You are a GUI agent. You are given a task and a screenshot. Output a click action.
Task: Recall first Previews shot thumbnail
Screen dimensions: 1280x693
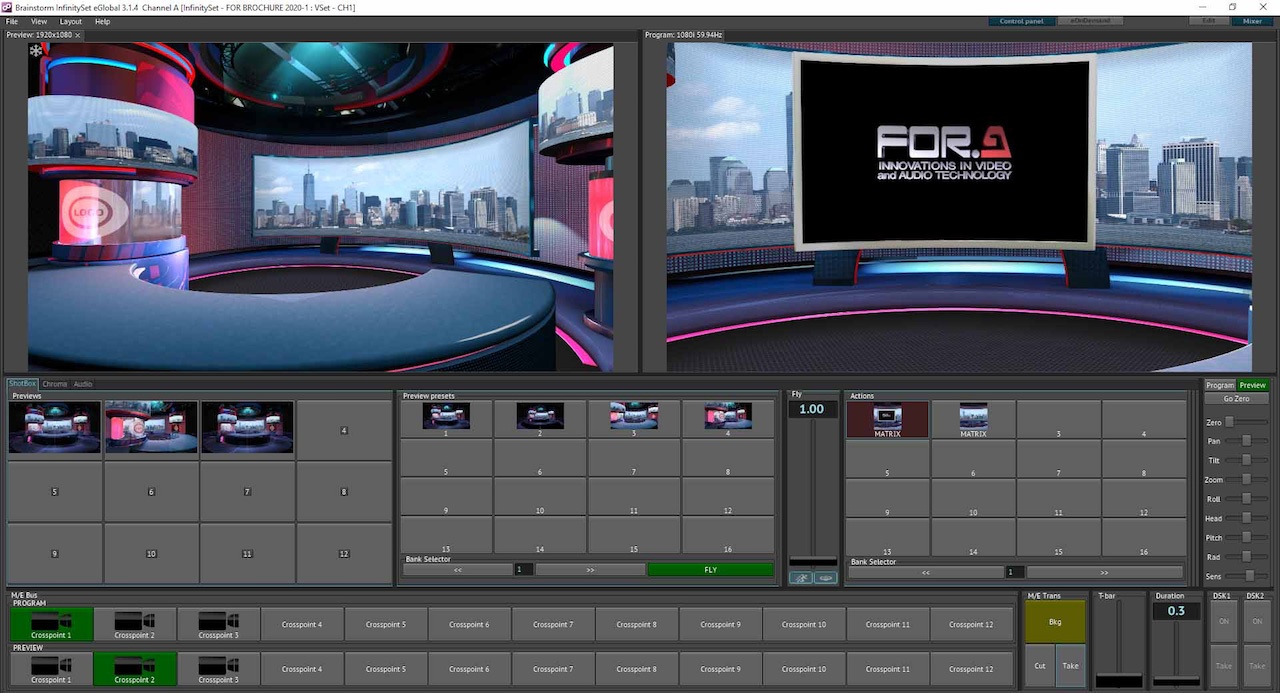[55, 427]
